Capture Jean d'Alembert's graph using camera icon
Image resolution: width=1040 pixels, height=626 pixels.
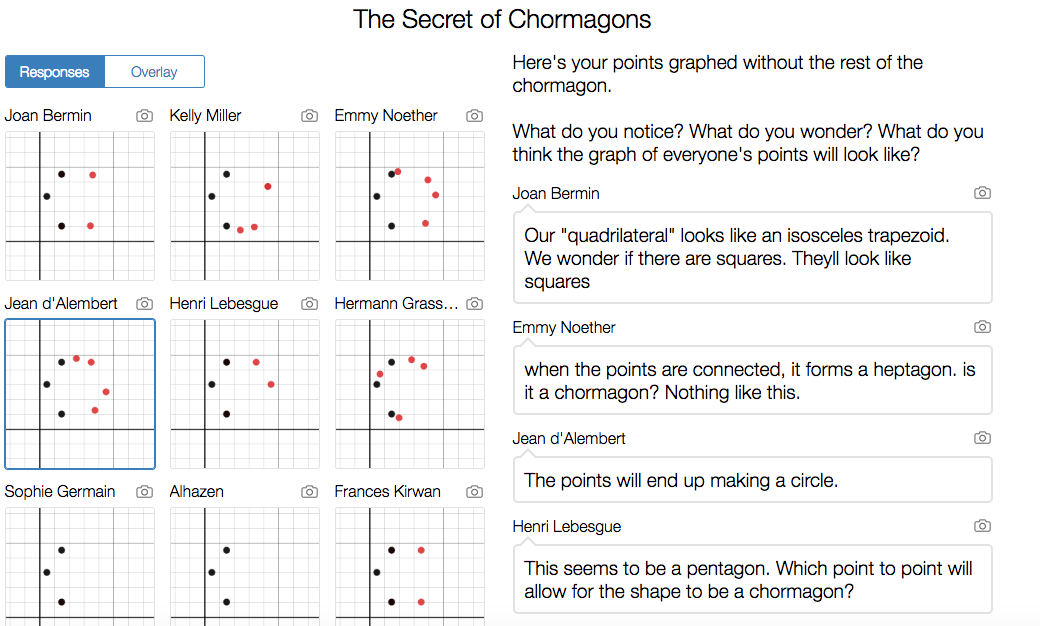tap(145, 304)
